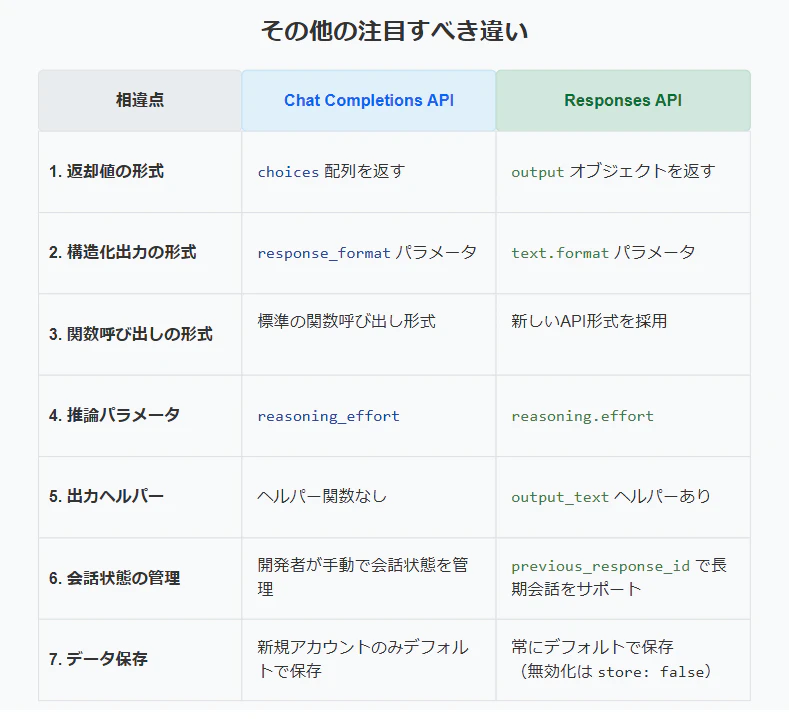789x719 pixels.
Task: Click the heading その他の注目すべき違い
Action: [394, 31]
